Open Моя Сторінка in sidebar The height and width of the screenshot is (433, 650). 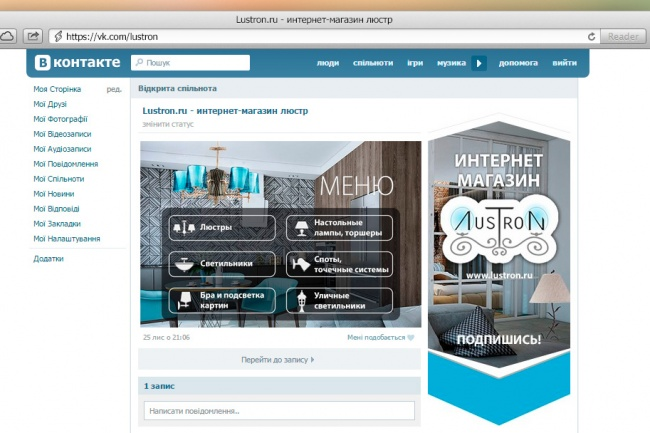click(x=57, y=89)
